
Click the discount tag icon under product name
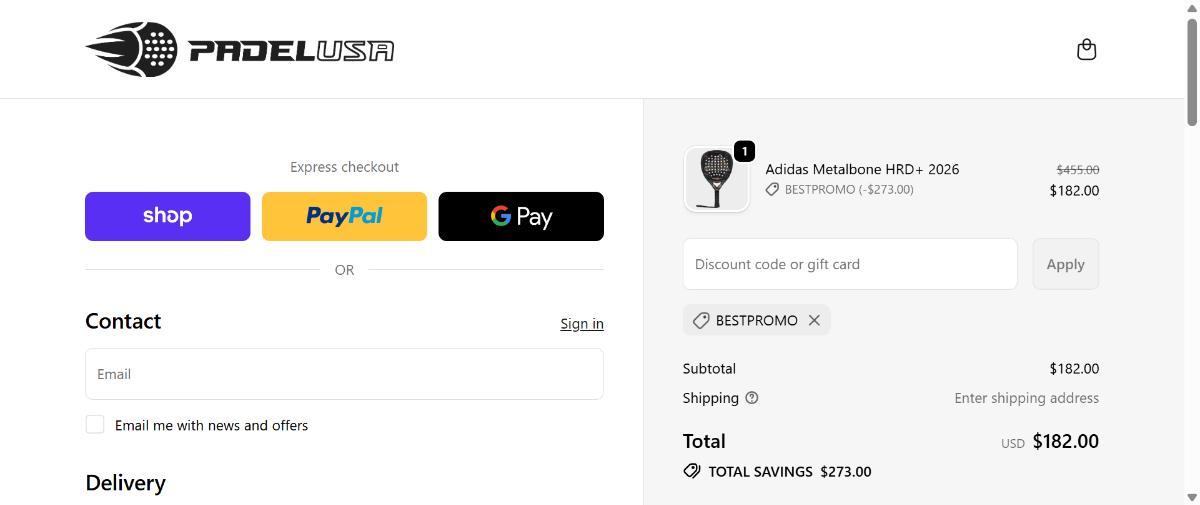pos(772,190)
